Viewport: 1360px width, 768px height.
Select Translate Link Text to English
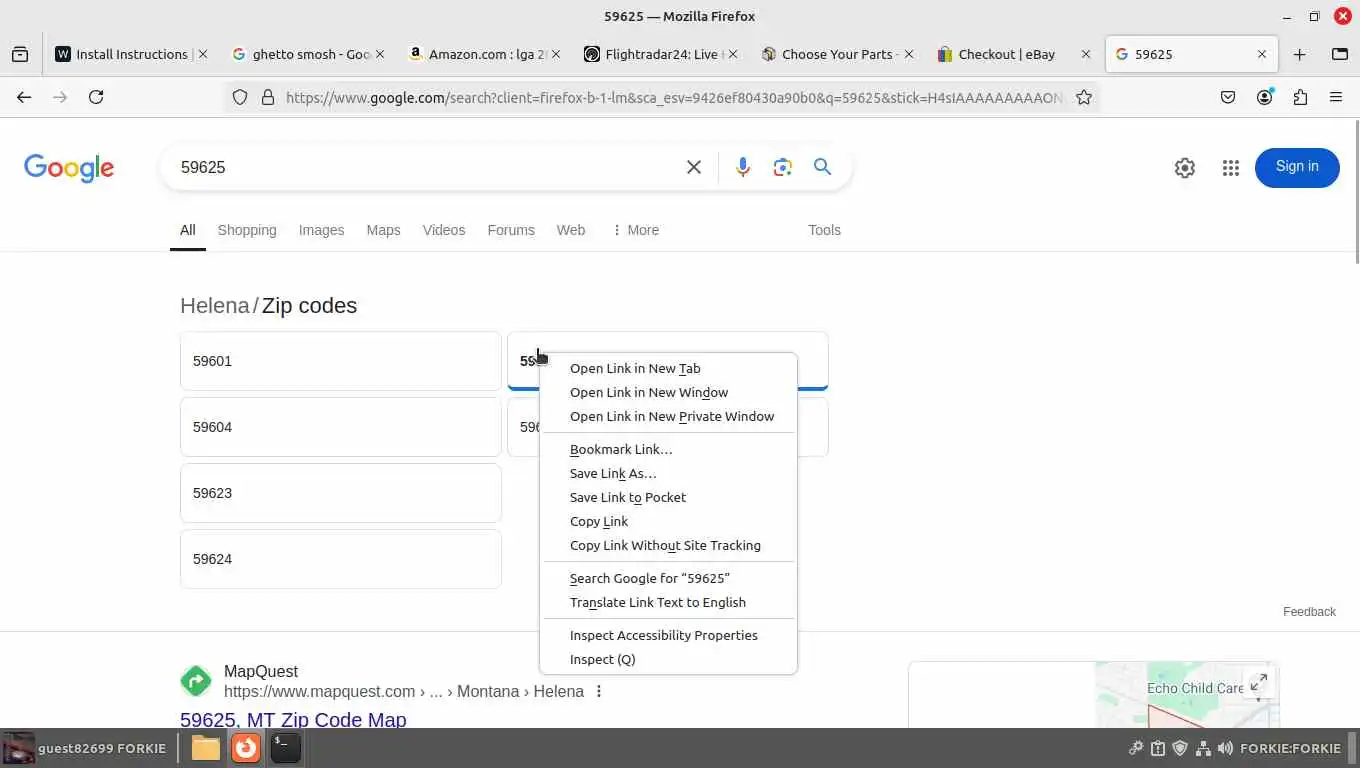coord(668,602)
